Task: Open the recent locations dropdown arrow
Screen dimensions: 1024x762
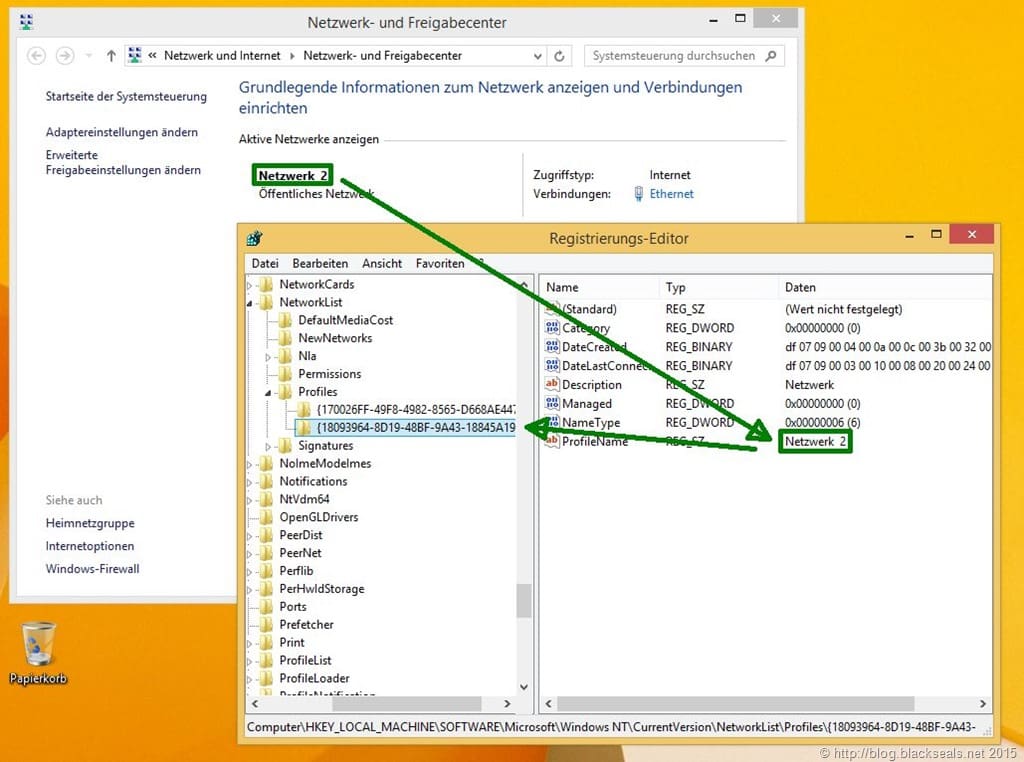Action: [89, 56]
